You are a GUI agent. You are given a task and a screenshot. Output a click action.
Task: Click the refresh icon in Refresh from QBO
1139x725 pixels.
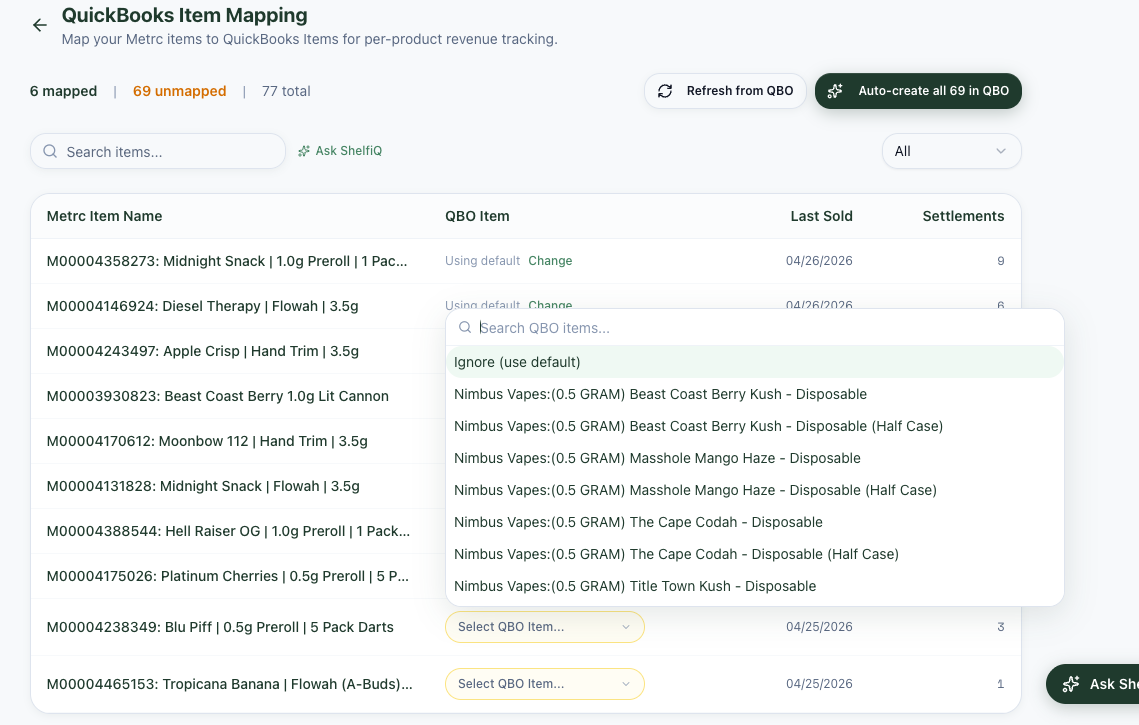(x=664, y=90)
